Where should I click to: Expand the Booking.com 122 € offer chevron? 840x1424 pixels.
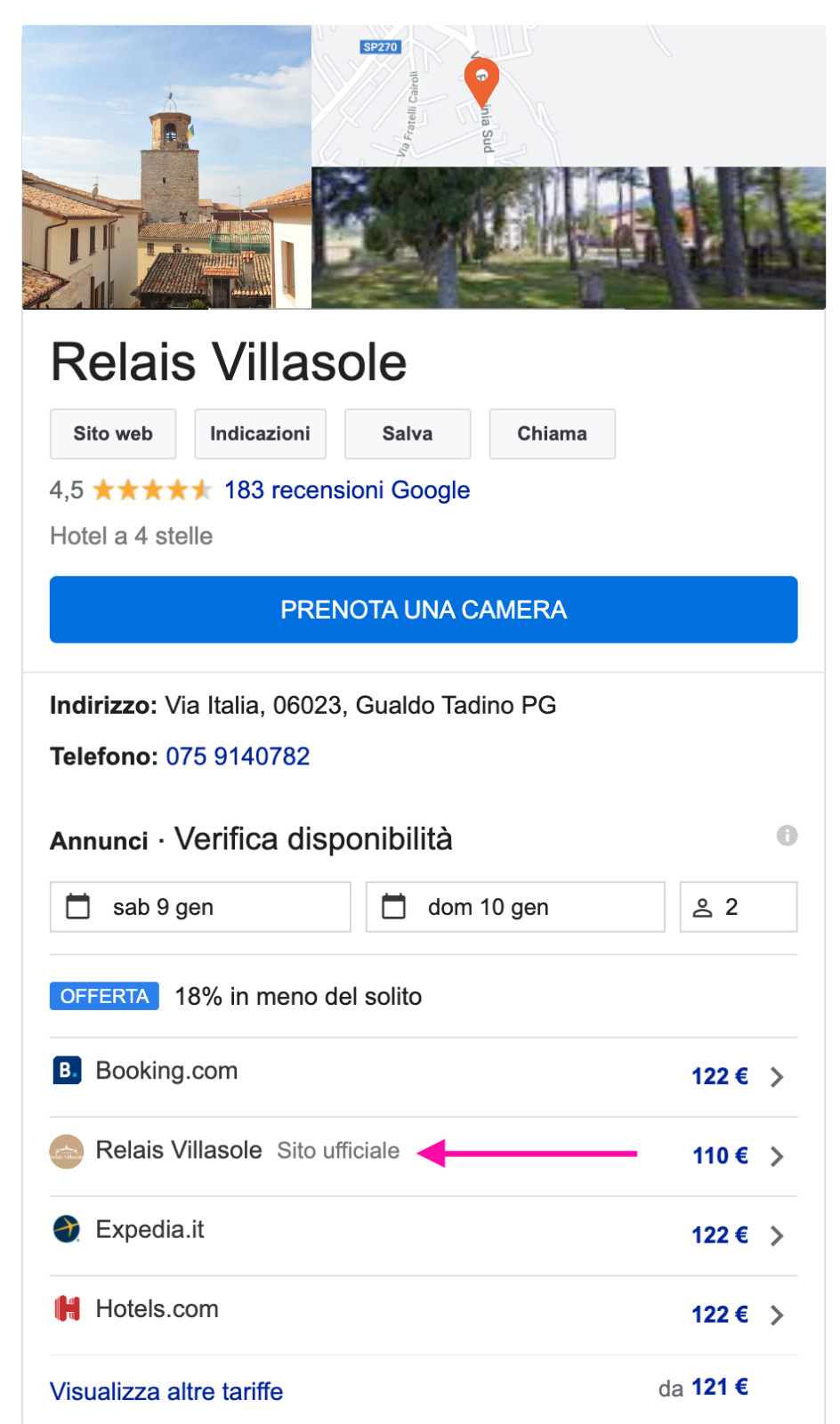pyautogui.click(x=777, y=1077)
